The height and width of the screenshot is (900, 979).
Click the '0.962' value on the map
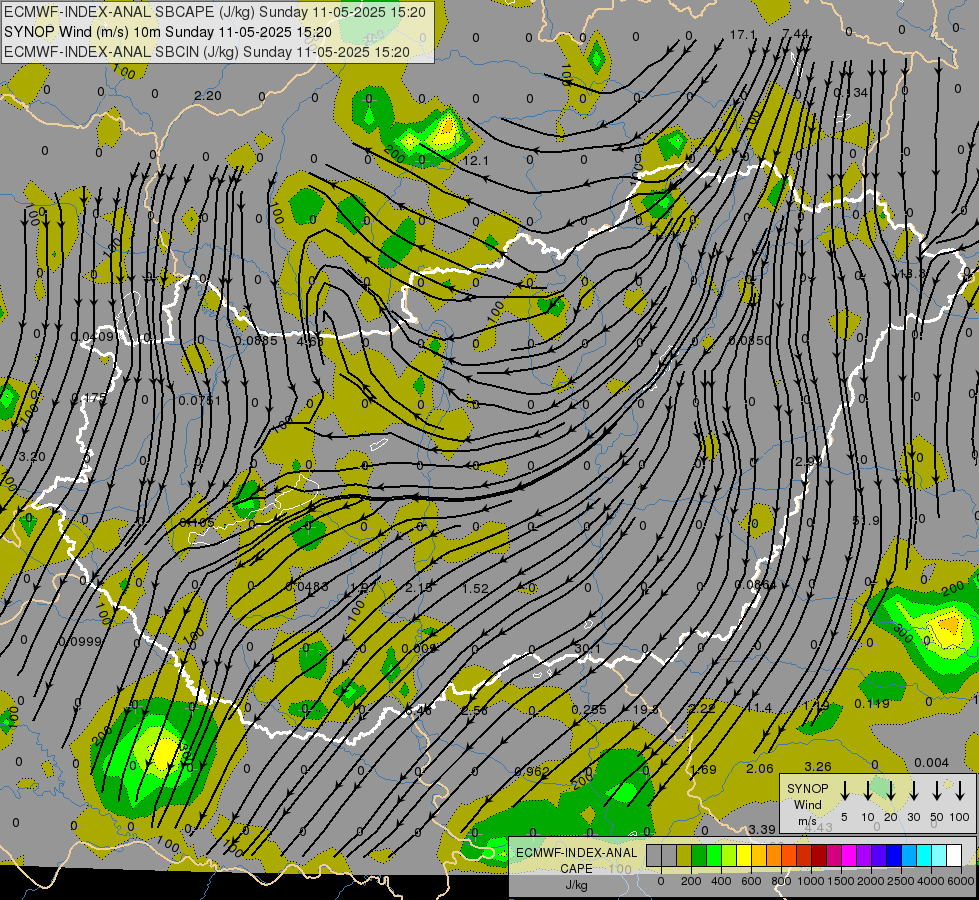532,771
